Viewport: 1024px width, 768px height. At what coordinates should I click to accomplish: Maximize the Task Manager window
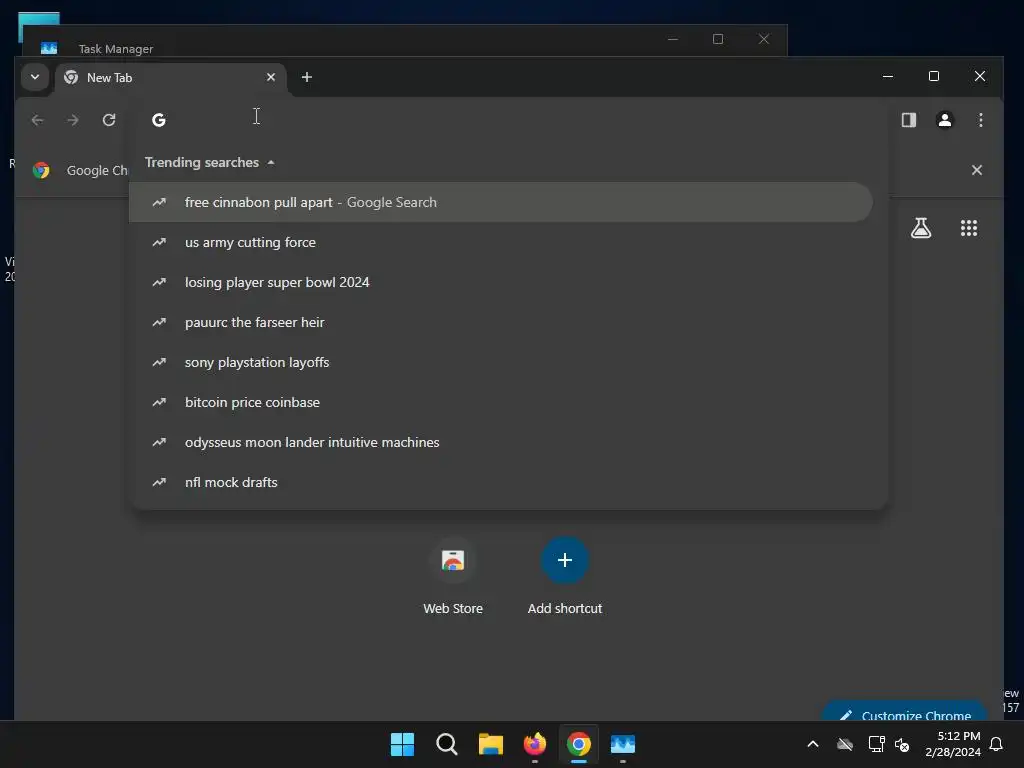click(718, 39)
